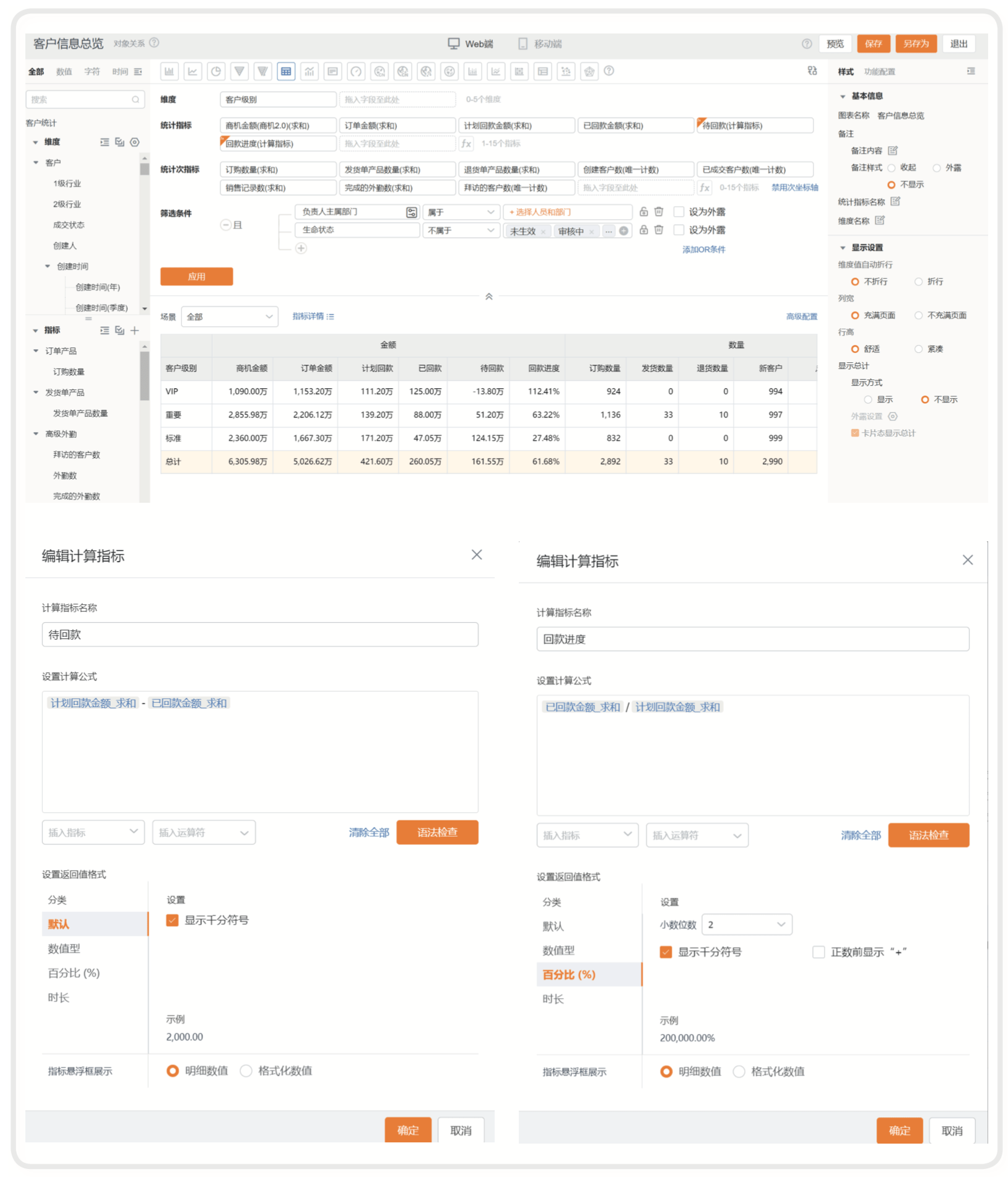Edit 维度名称 pencil icon
The height and width of the screenshot is (1177, 1008).
[x=880, y=220]
